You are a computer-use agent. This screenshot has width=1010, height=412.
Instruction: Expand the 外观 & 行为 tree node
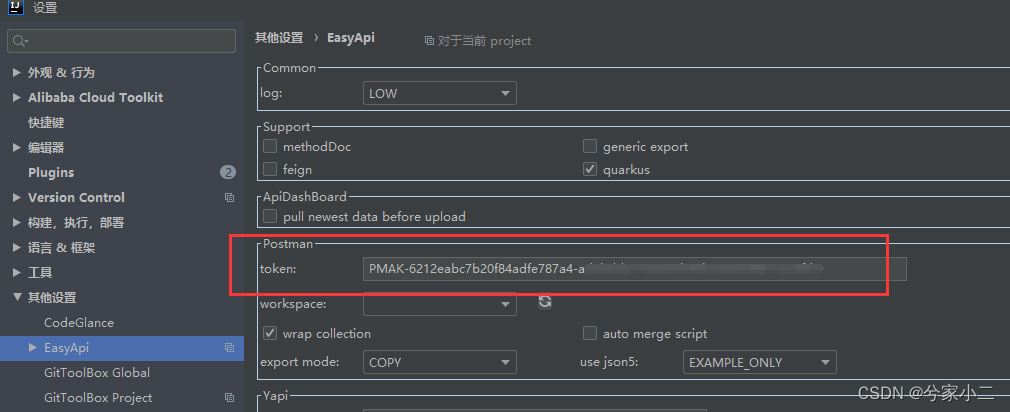pyautogui.click(x=17, y=73)
